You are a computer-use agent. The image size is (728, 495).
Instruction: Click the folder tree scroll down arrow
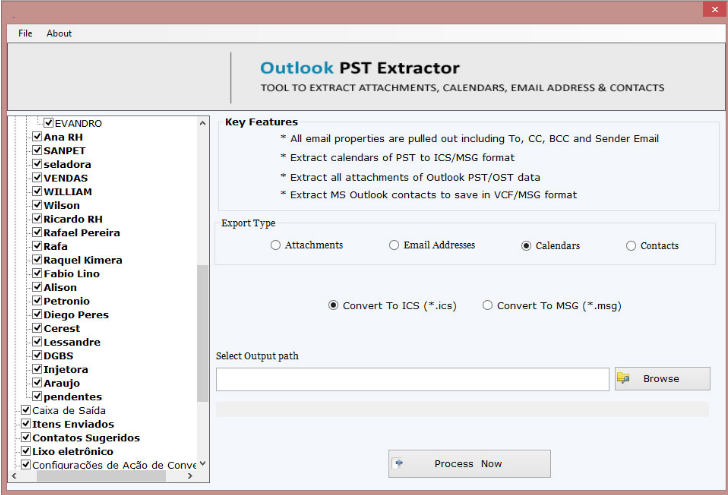(202, 463)
